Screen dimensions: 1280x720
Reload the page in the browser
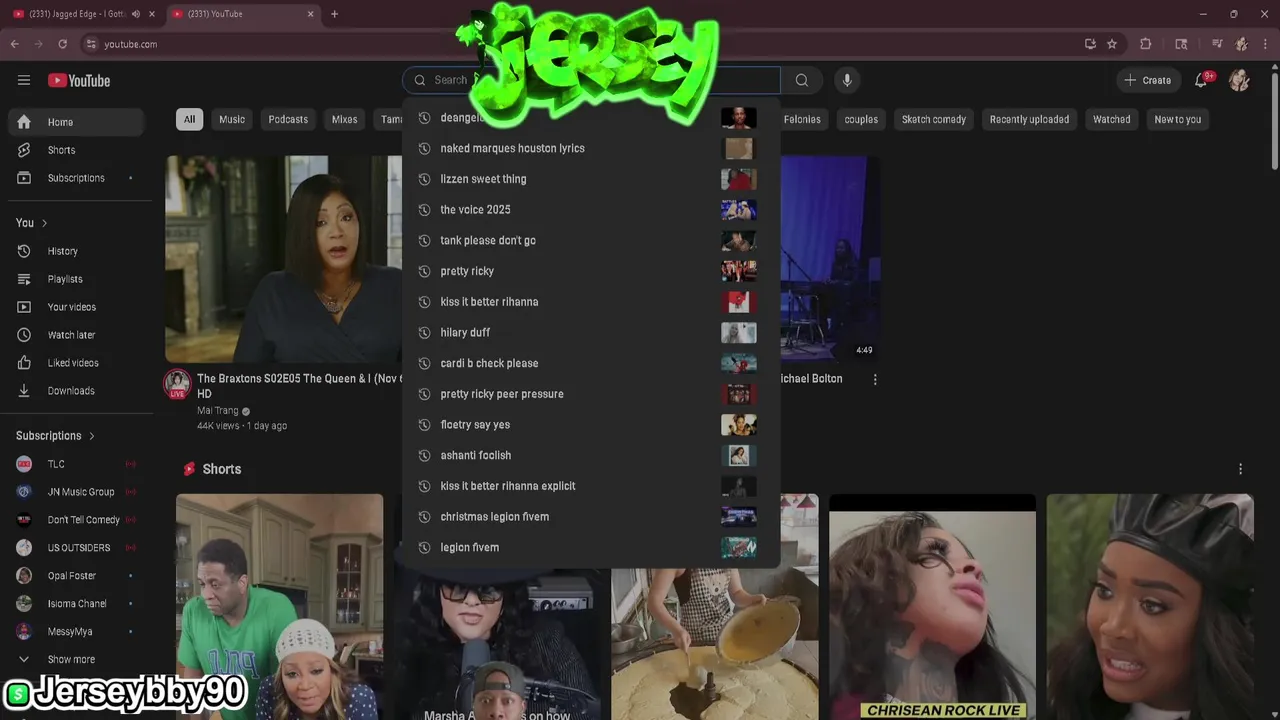coord(62,44)
